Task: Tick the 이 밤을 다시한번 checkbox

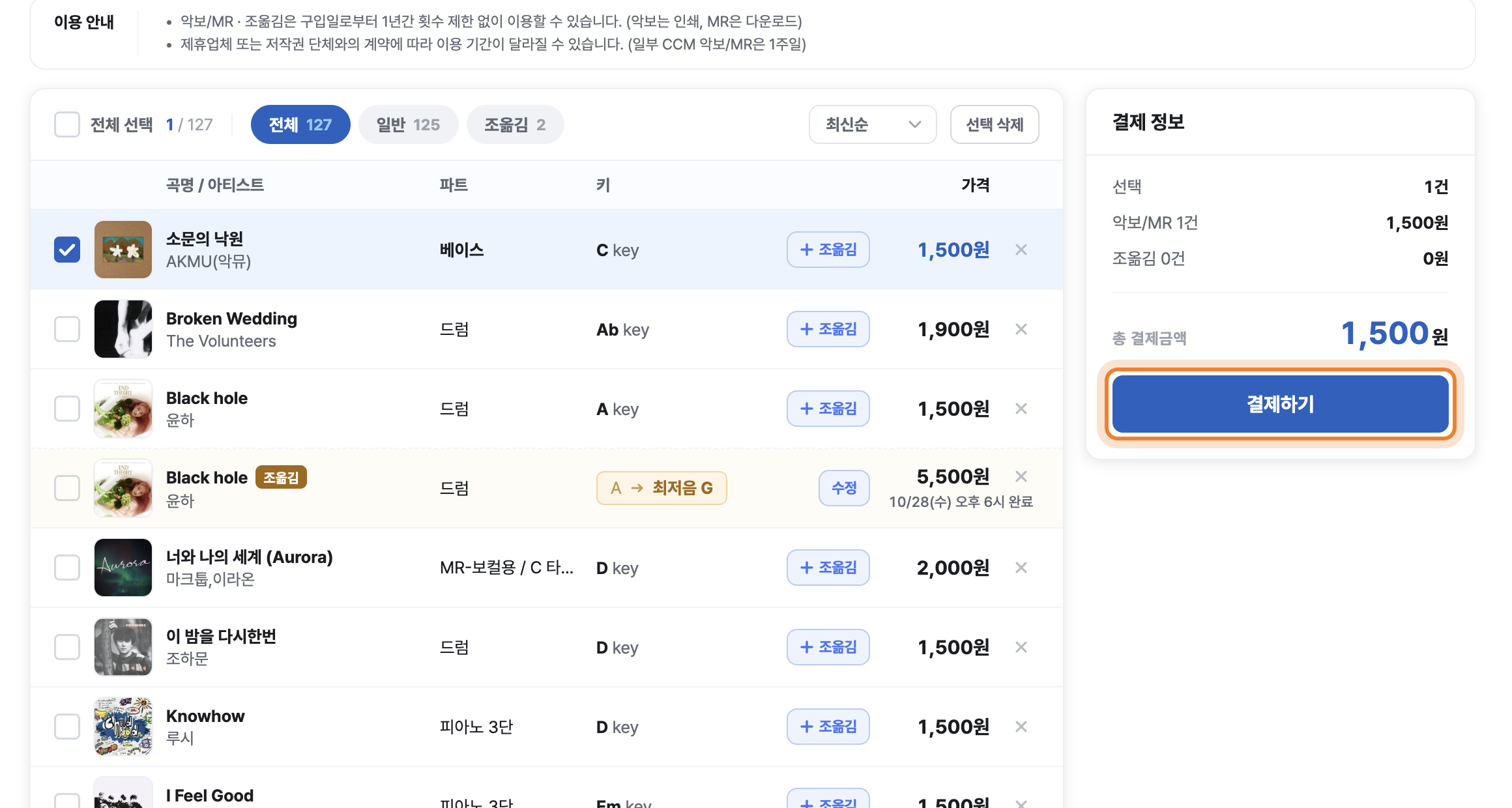Action: coord(67,647)
